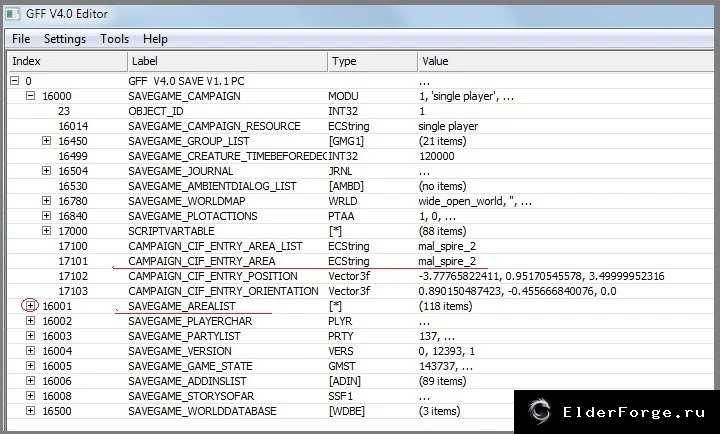Select the CAMPAIGN_CIF_ENTRY_AREA_LIST label
Image resolution: width=720 pixels, height=434 pixels.
[215, 246]
